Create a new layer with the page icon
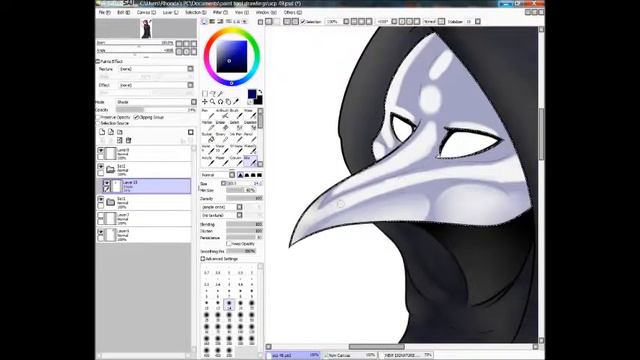 102,132
